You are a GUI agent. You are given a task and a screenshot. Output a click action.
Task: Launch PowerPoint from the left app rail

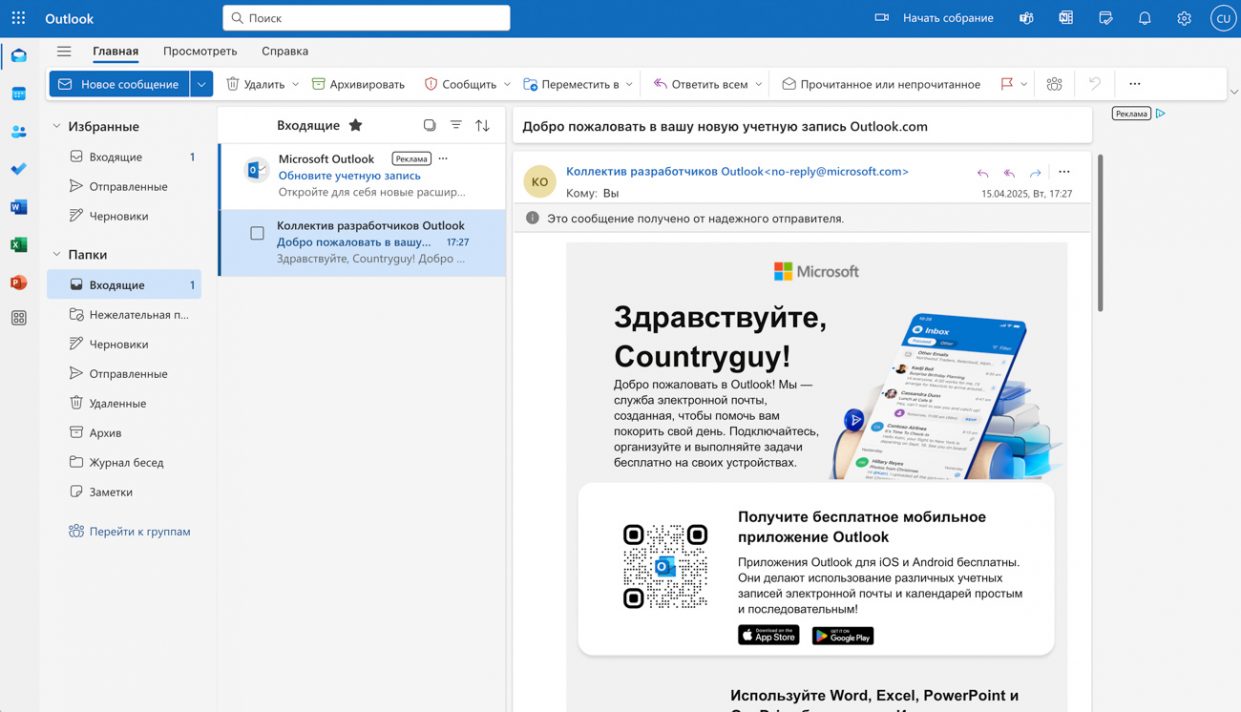coord(18,283)
